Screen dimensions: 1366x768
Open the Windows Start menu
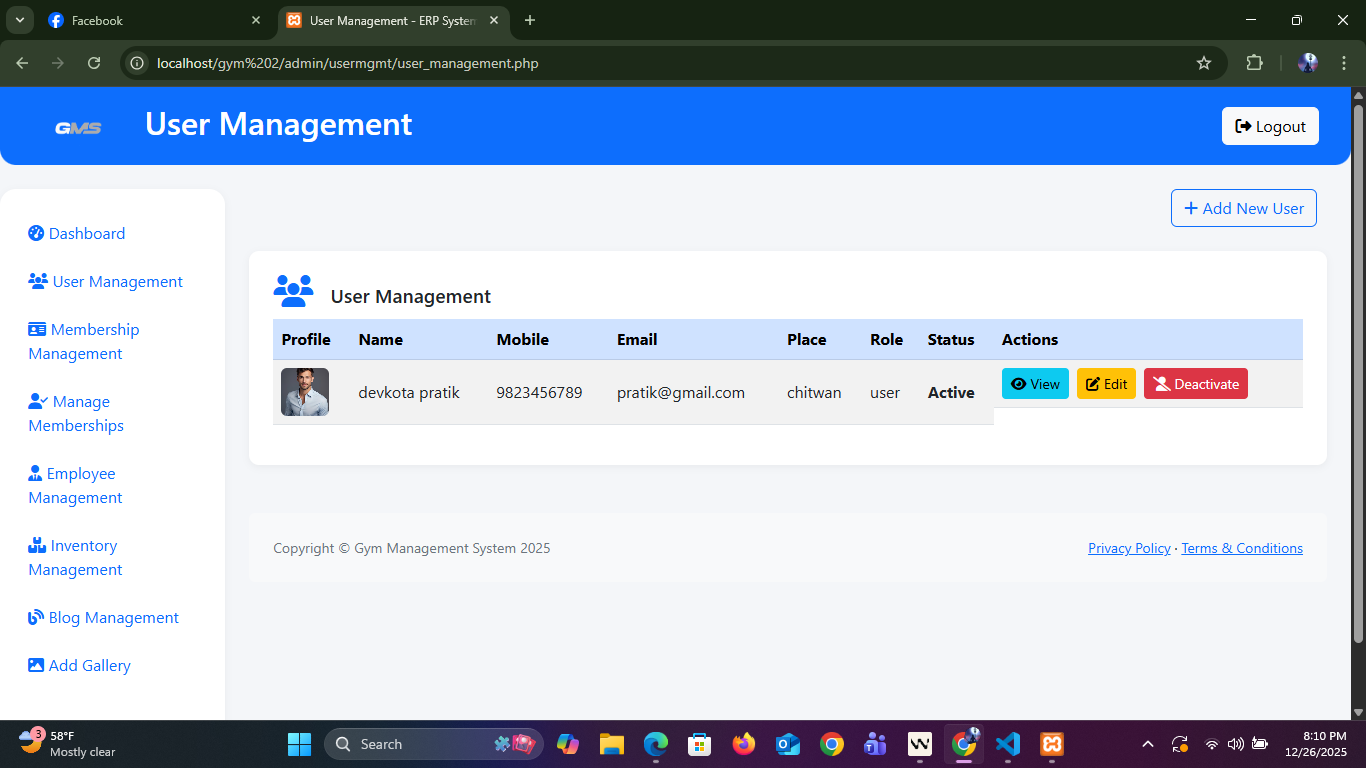pos(299,744)
